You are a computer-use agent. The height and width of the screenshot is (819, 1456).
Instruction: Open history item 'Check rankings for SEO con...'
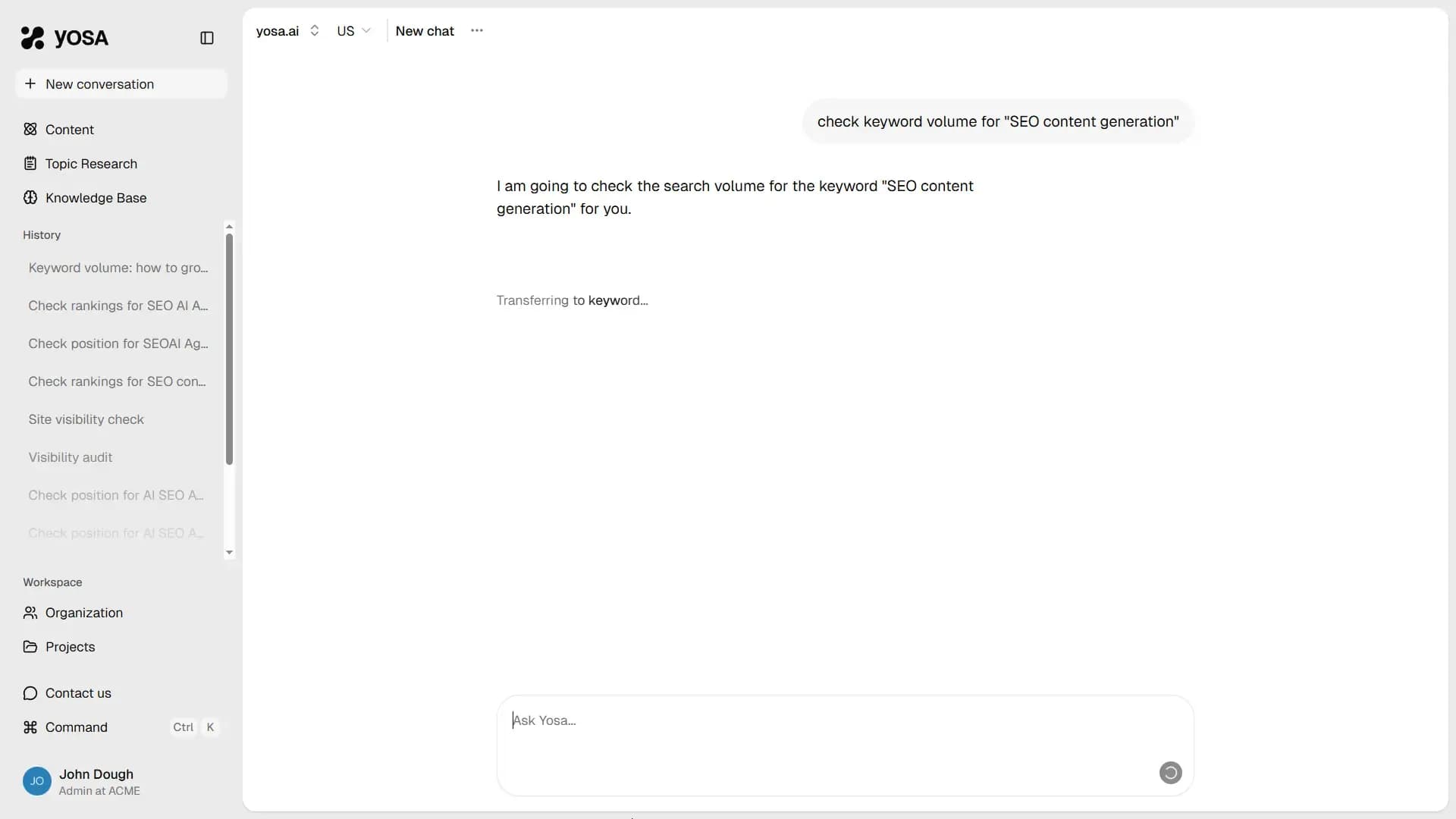coord(118,381)
